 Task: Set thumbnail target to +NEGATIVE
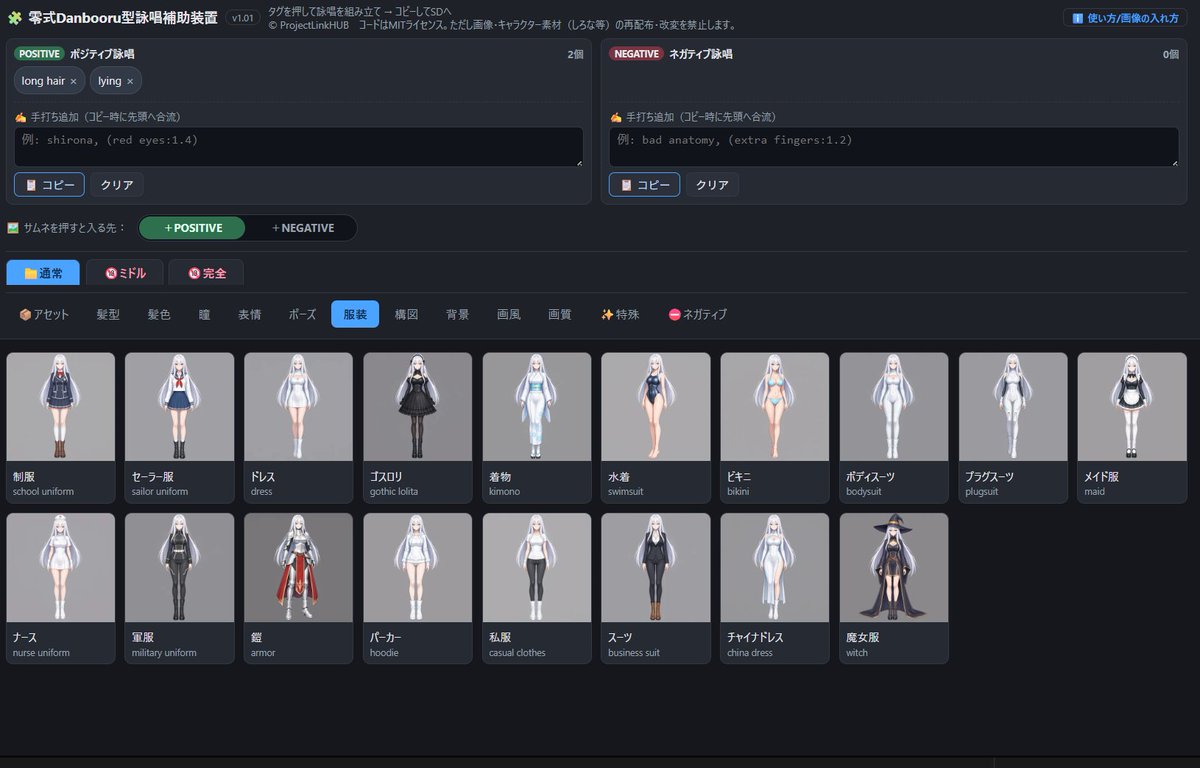pos(303,228)
